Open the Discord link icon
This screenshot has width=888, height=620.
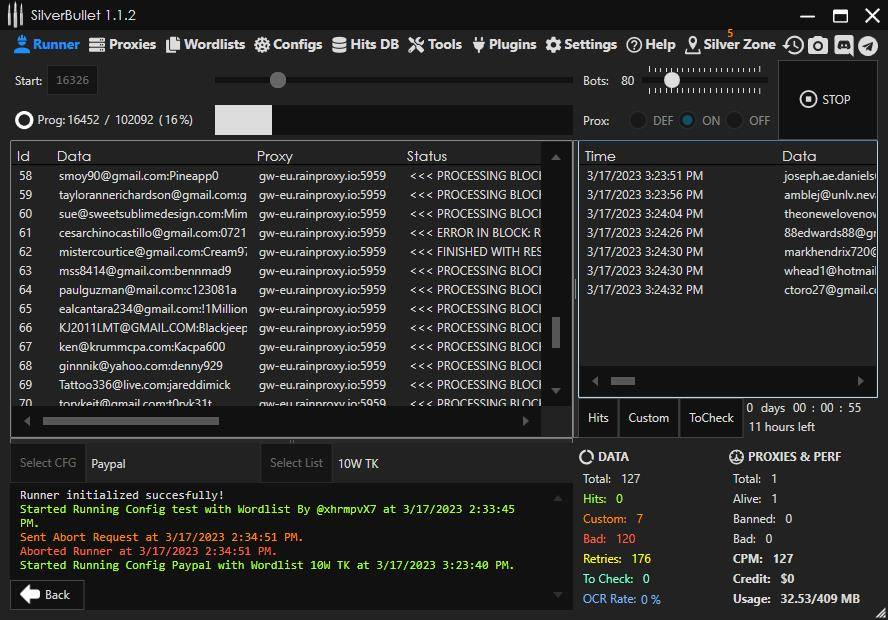(843, 45)
